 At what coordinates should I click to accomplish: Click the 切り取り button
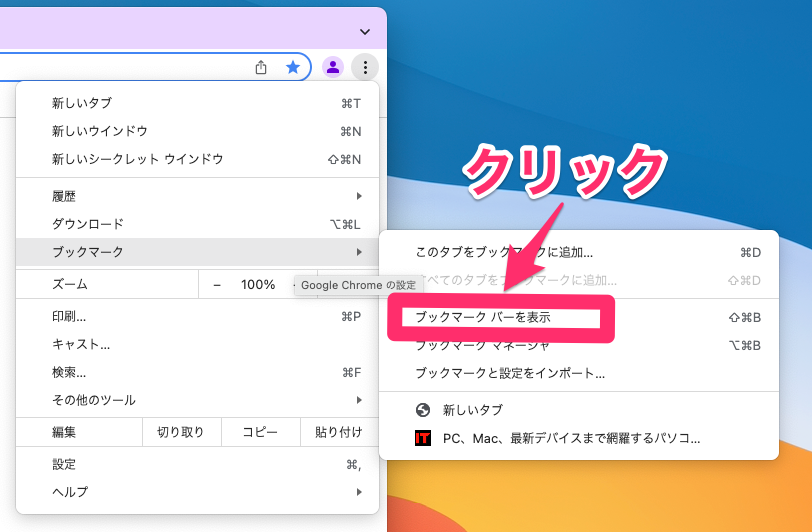180,432
